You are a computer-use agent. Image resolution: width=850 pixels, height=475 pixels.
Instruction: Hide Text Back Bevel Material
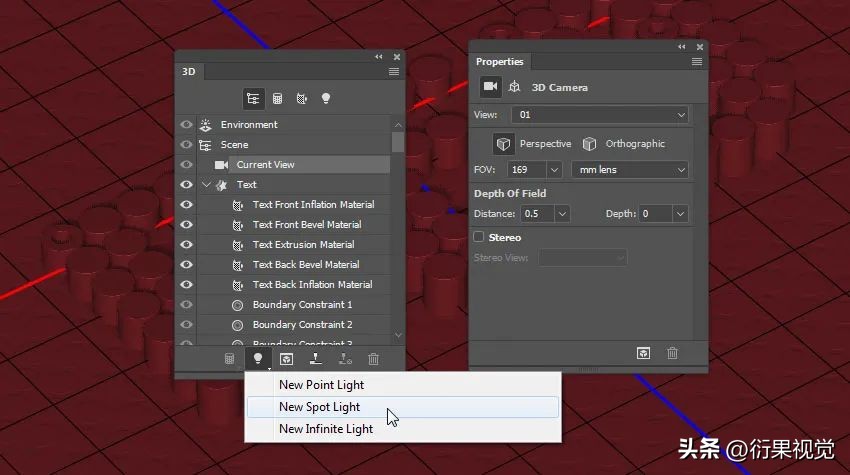point(186,265)
